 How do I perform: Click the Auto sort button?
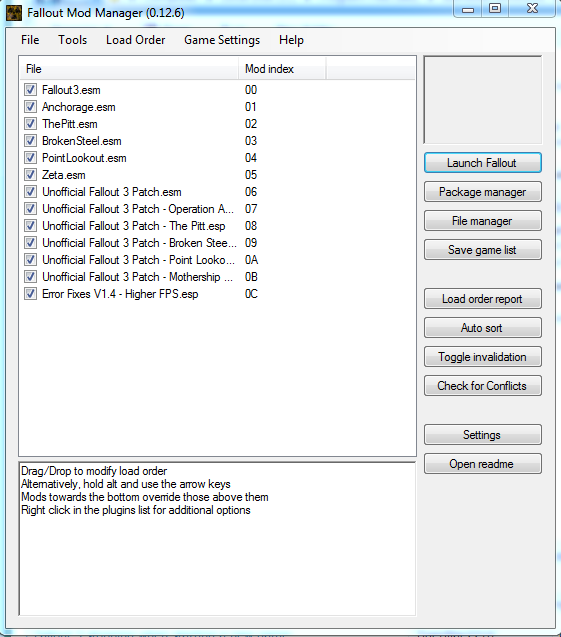coord(483,328)
